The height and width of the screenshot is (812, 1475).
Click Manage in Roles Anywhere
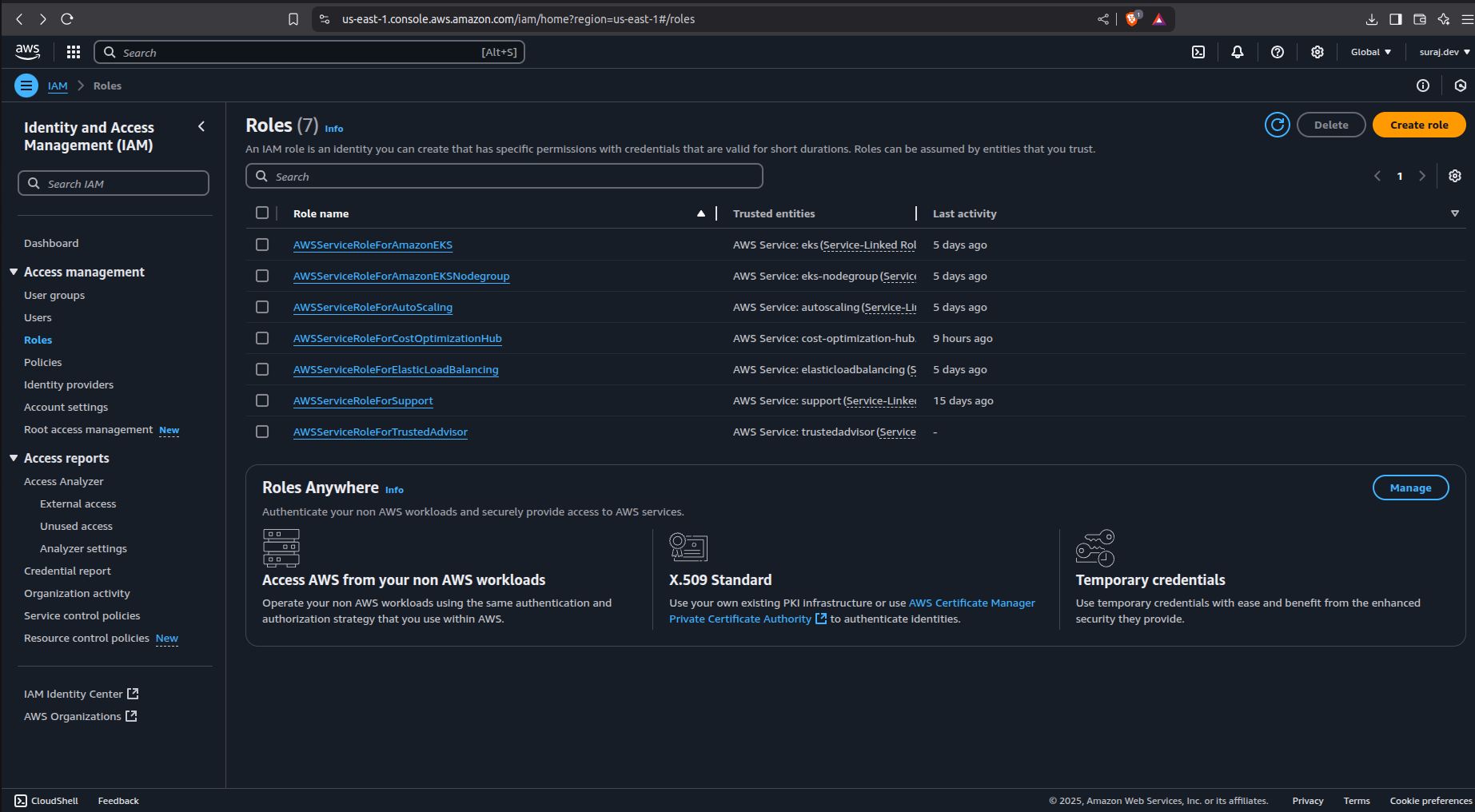coord(1410,488)
